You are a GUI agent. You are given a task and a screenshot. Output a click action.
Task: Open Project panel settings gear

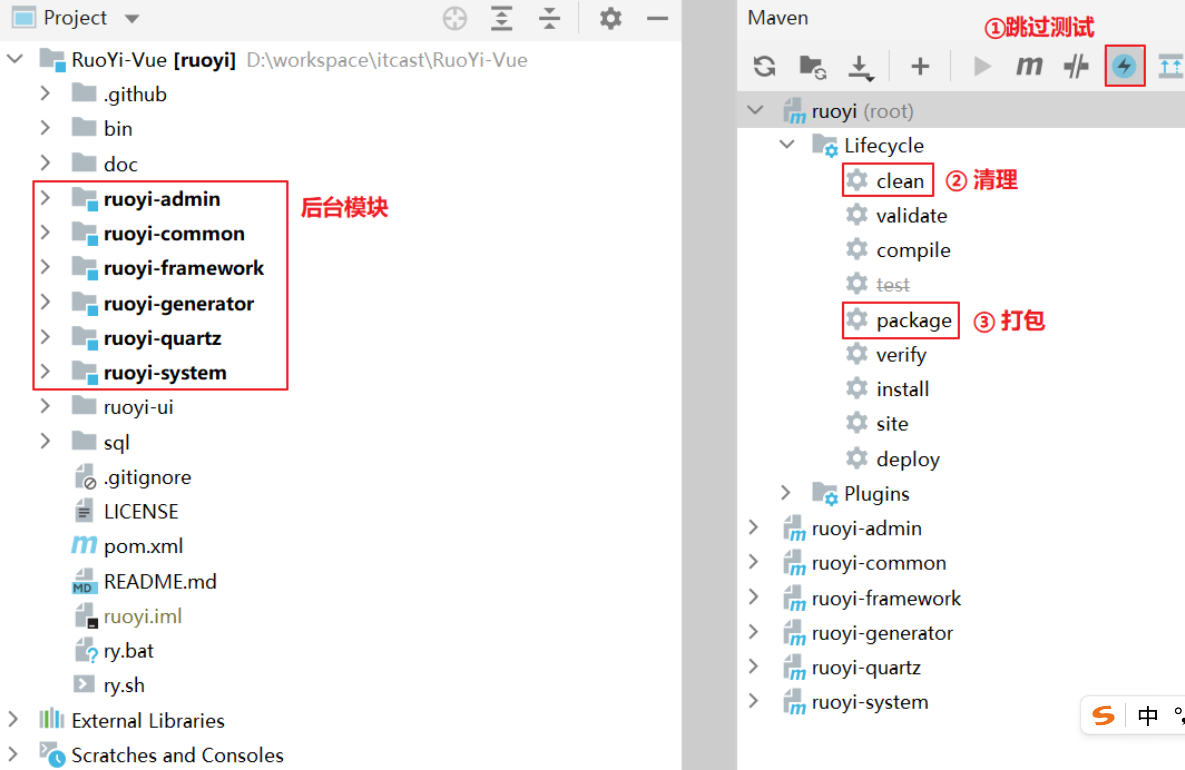click(611, 18)
